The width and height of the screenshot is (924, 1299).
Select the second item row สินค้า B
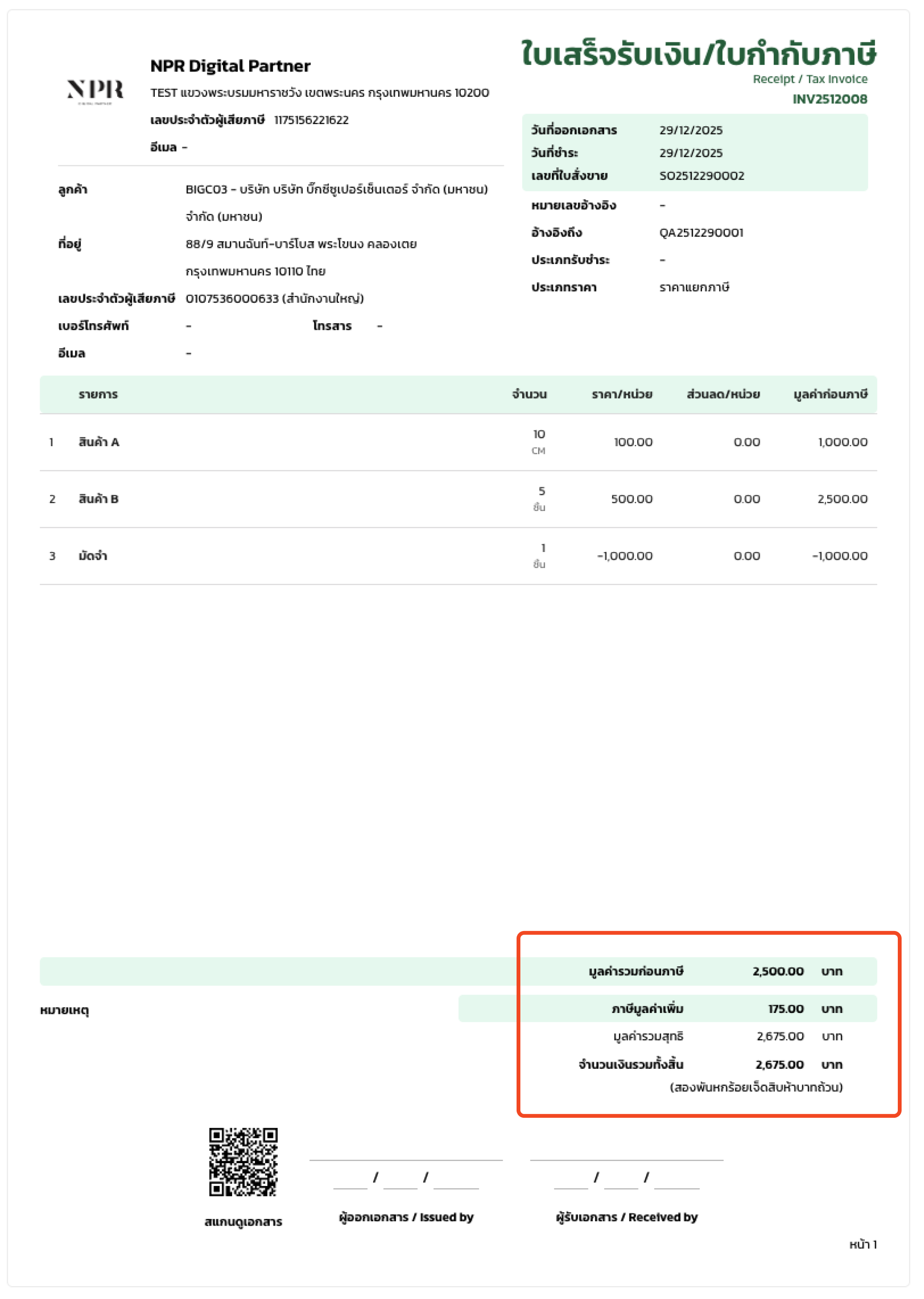(x=99, y=499)
